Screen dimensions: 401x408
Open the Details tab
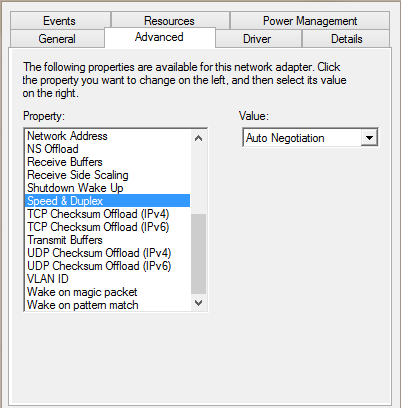[x=346, y=39]
